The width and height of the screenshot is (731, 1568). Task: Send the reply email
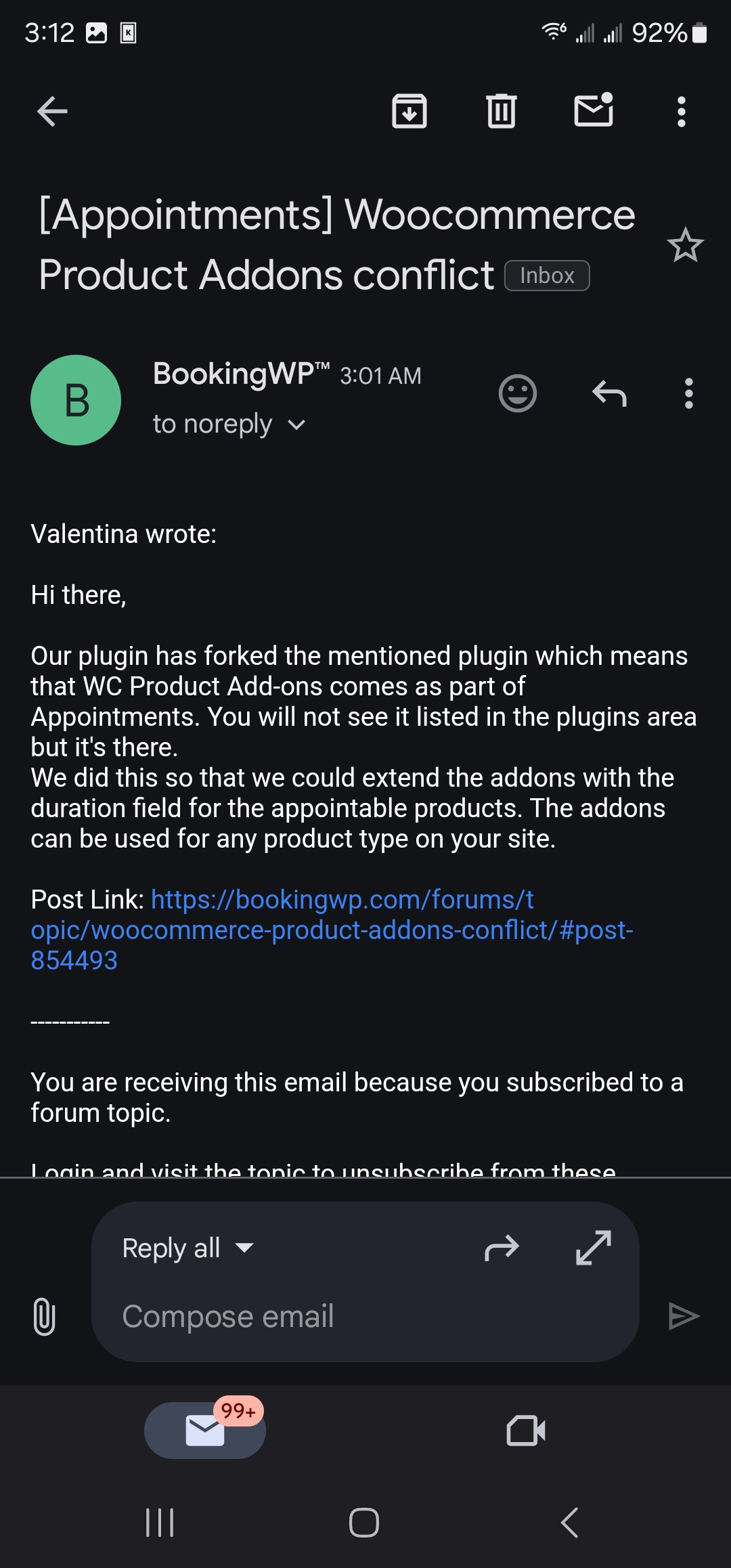684,1317
